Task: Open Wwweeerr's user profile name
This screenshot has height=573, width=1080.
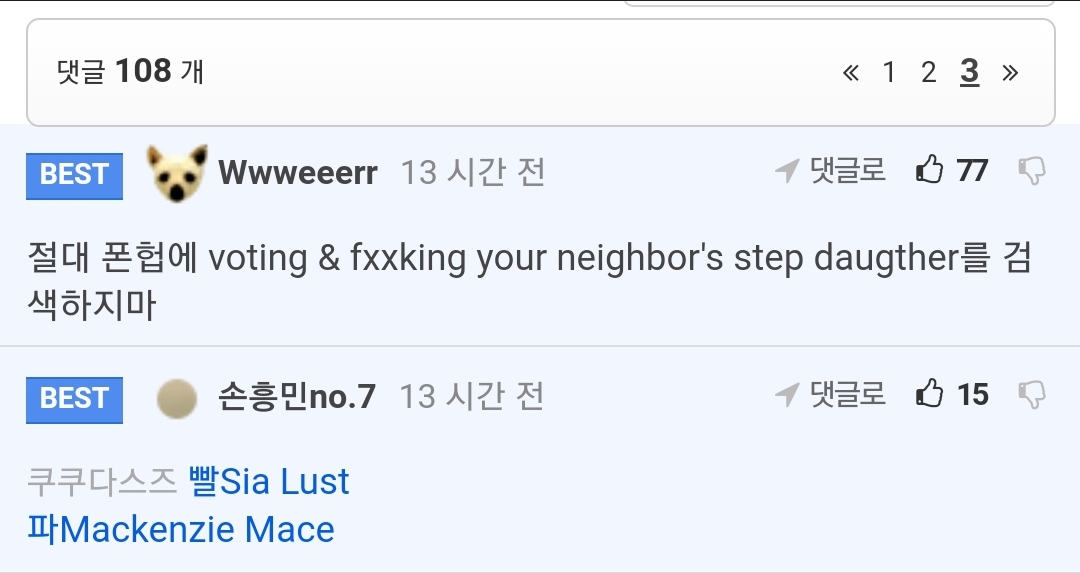Action: pyautogui.click(x=298, y=173)
